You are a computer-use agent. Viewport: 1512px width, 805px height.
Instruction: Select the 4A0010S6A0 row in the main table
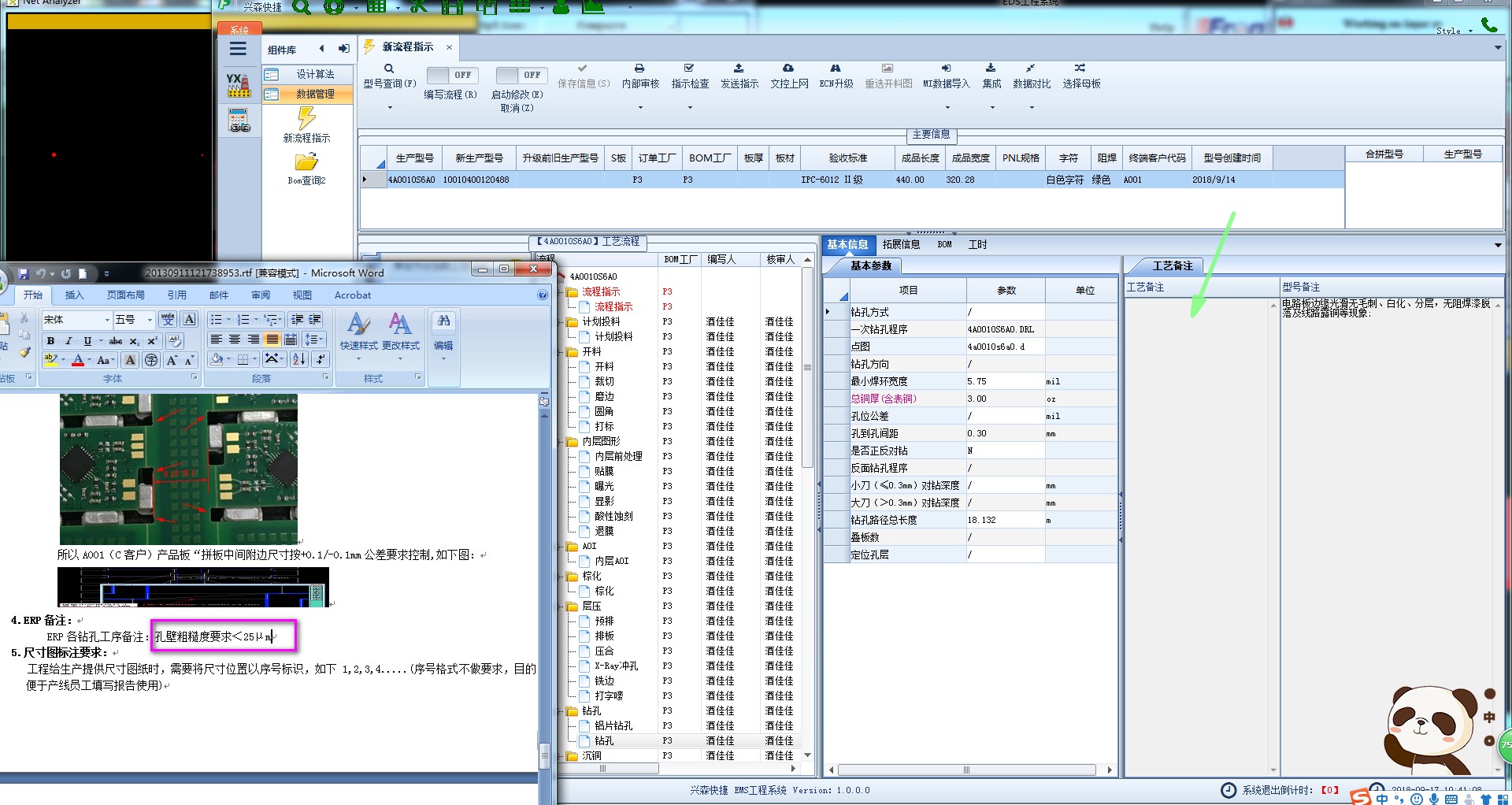[852, 180]
